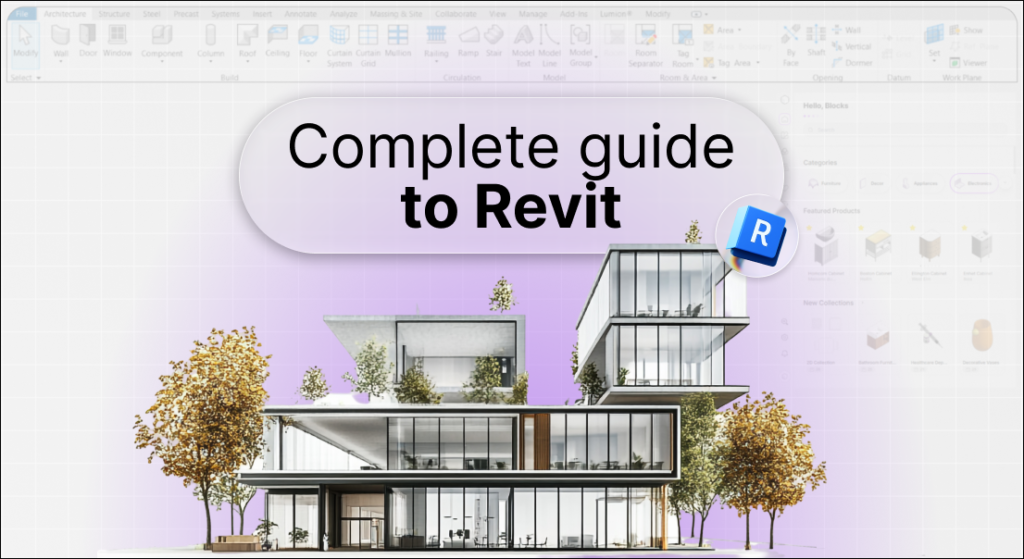The height and width of the screenshot is (559, 1024).
Task: Expand the Room & Area panel title arrow
Action: tap(714, 78)
